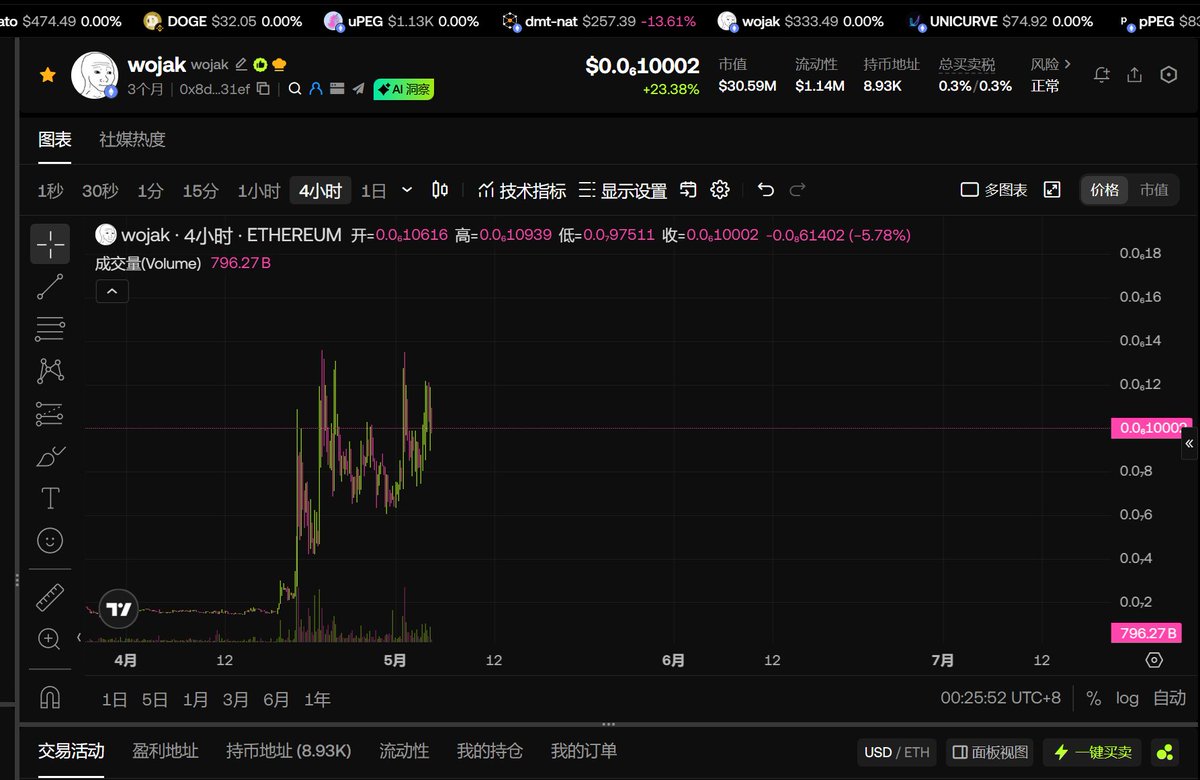Switch chart to 市值 market cap mode
The height and width of the screenshot is (780, 1200).
[1154, 190]
